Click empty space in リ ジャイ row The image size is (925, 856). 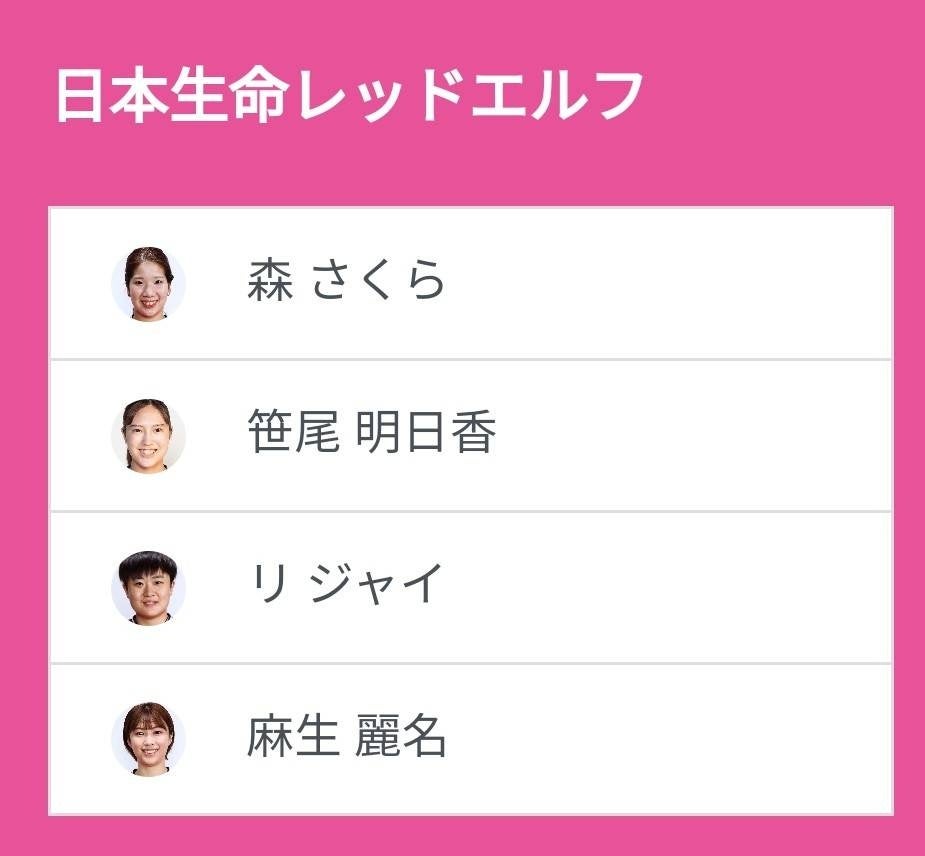[680, 588]
